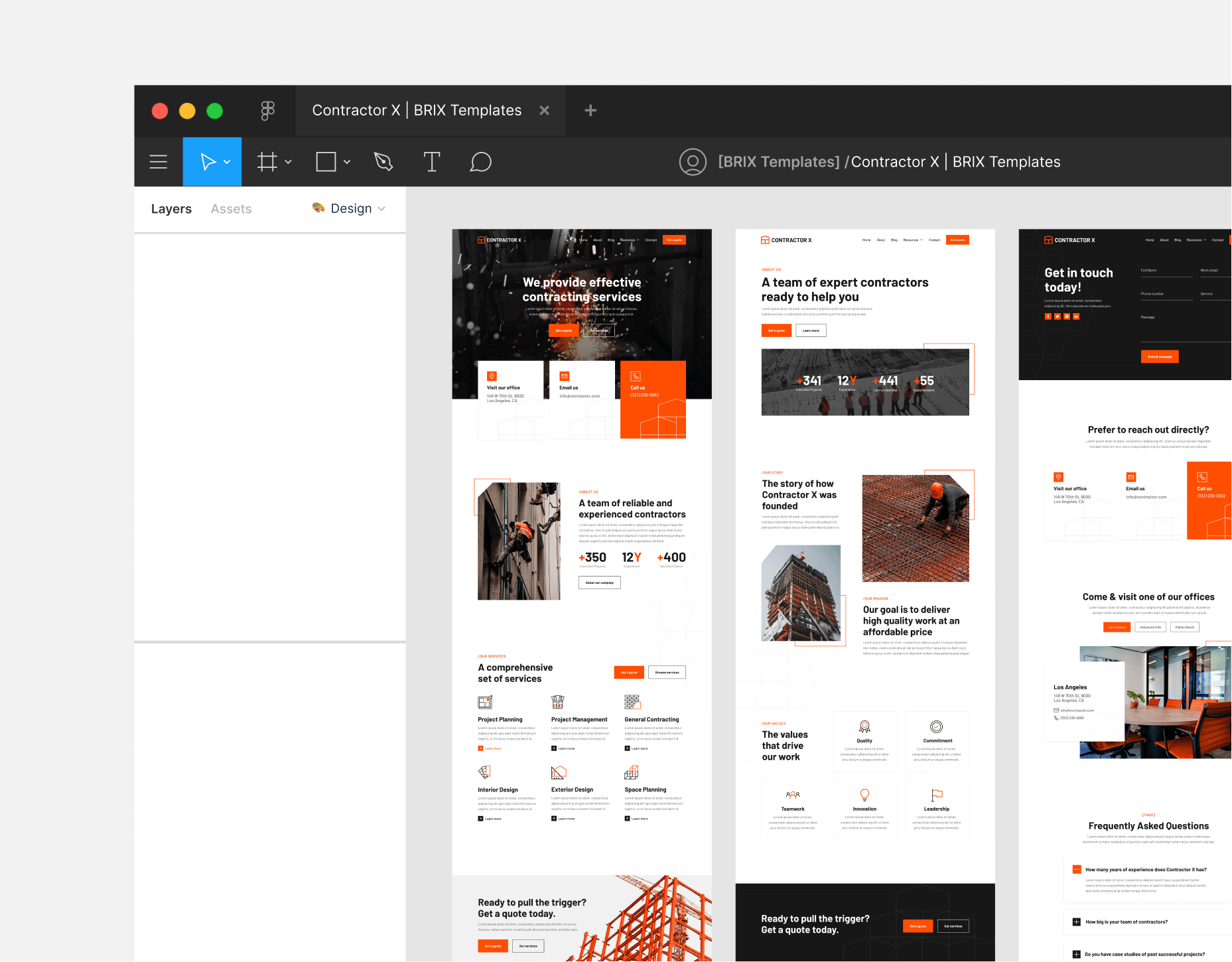Click the conference room office photo

pos(1156,702)
